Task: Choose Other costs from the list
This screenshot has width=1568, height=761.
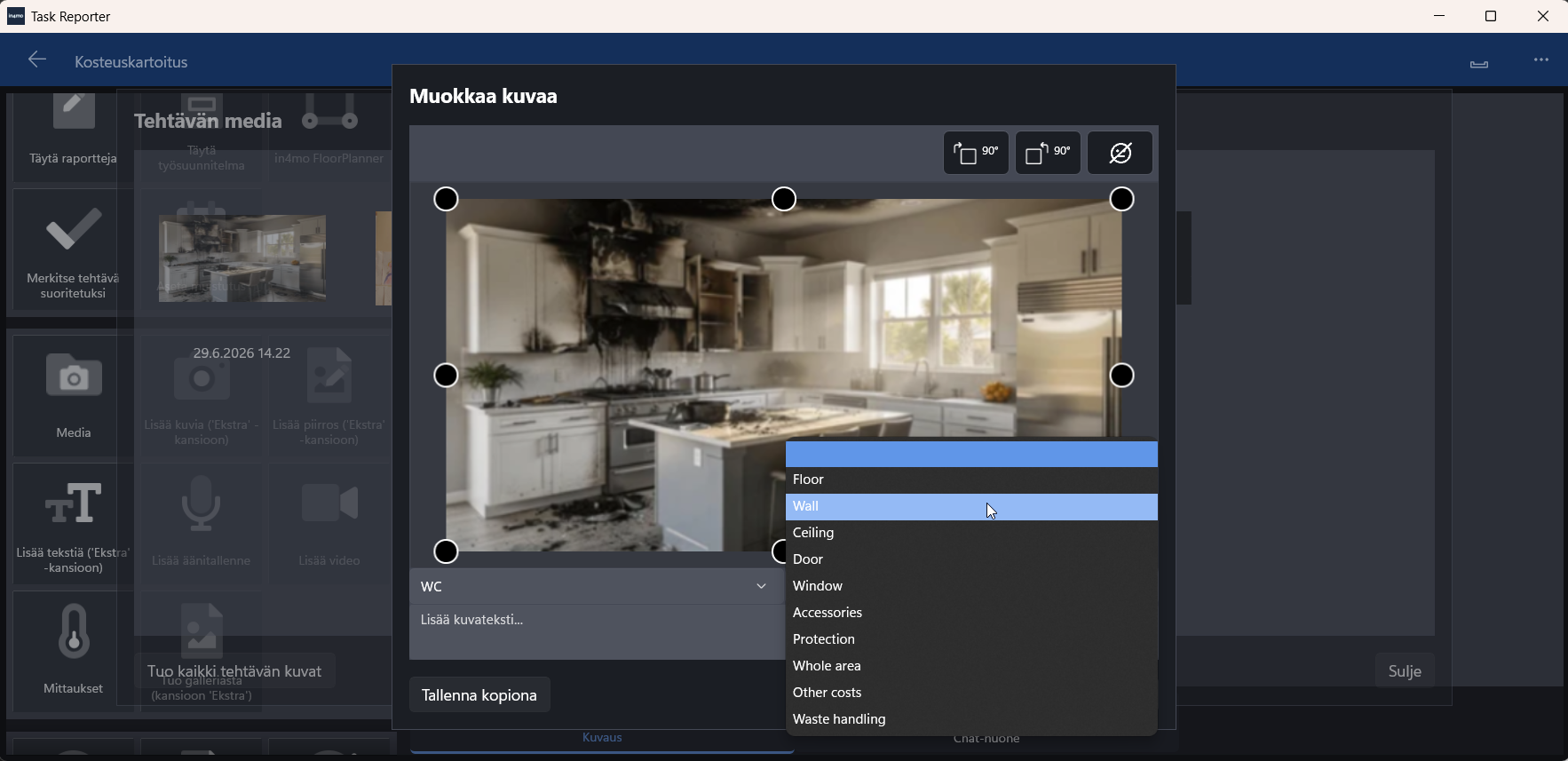Action: coord(972,693)
